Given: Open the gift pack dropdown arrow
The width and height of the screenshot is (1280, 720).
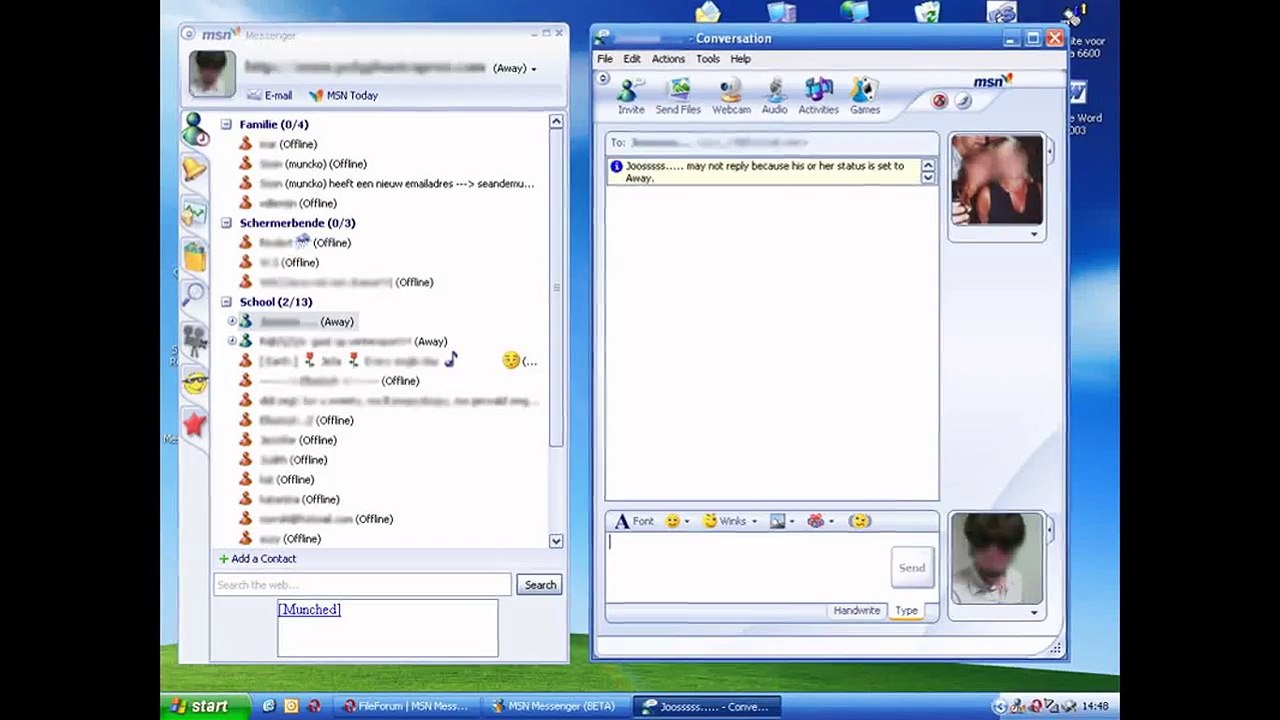Looking at the screenshot, I should [831, 522].
